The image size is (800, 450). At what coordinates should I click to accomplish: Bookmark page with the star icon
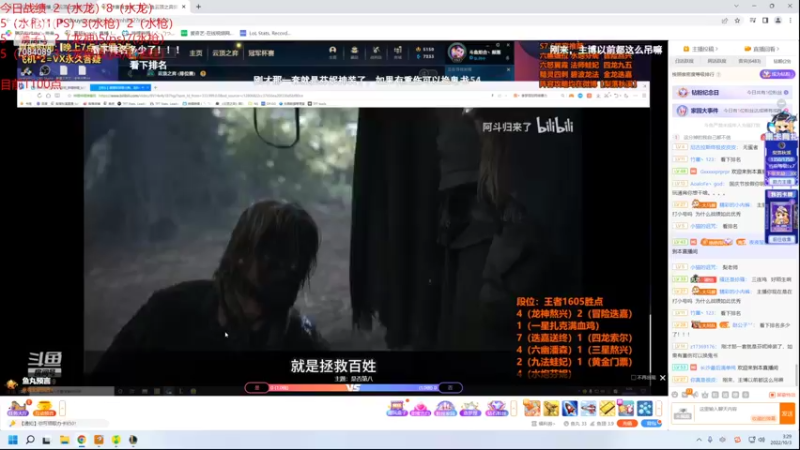737,20
